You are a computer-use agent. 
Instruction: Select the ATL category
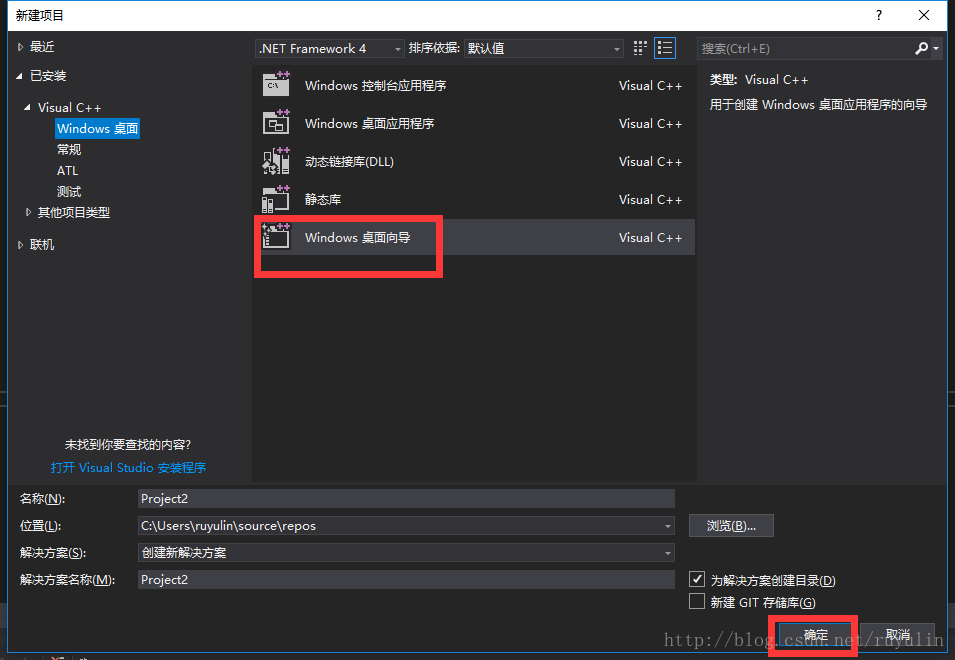(68, 171)
